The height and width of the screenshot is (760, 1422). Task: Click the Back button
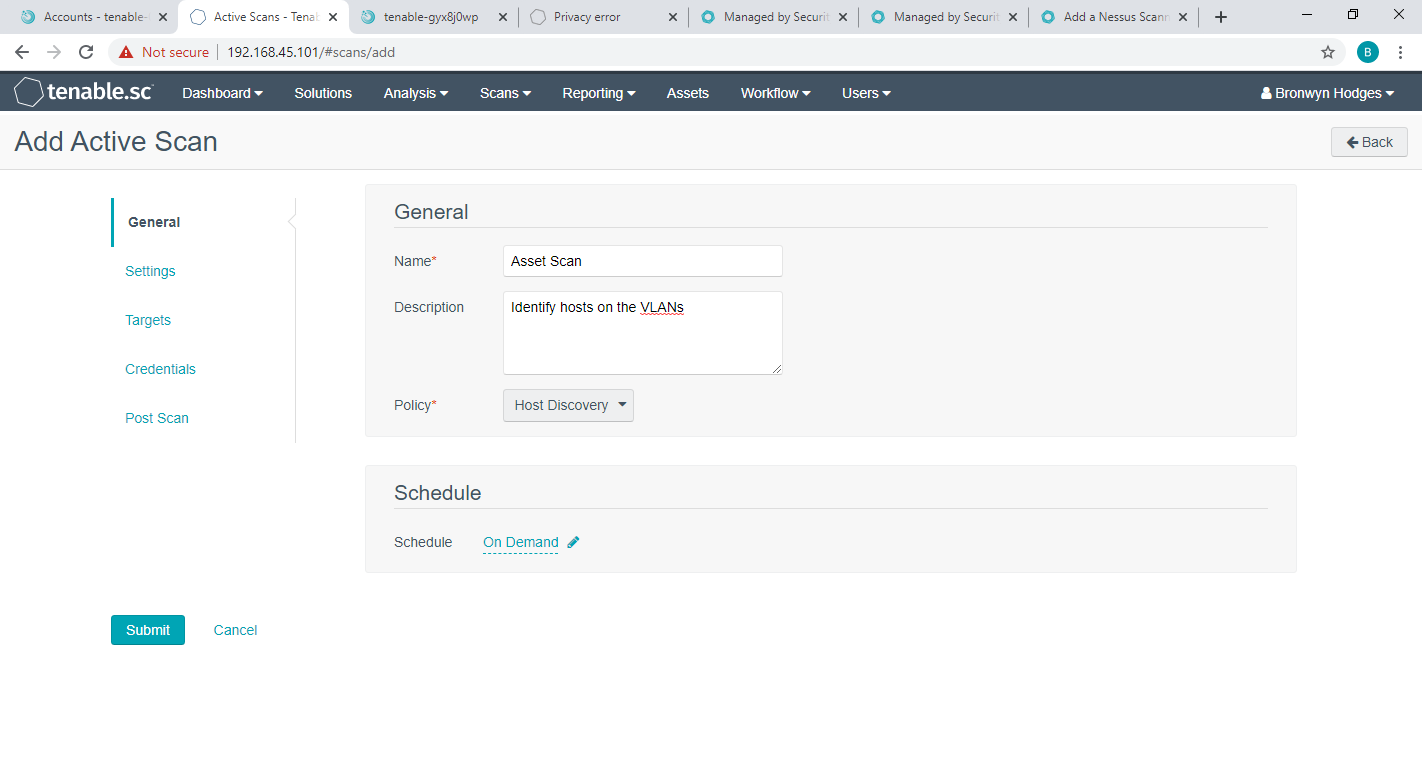pyautogui.click(x=1369, y=142)
